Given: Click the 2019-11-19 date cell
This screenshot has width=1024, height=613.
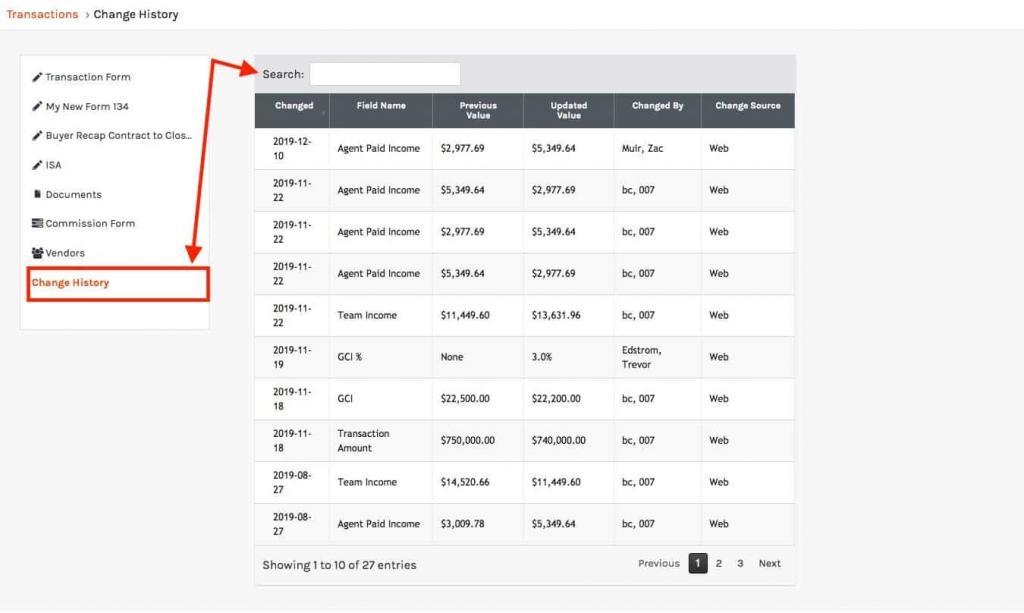Looking at the screenshot, I should click(292, 357).
